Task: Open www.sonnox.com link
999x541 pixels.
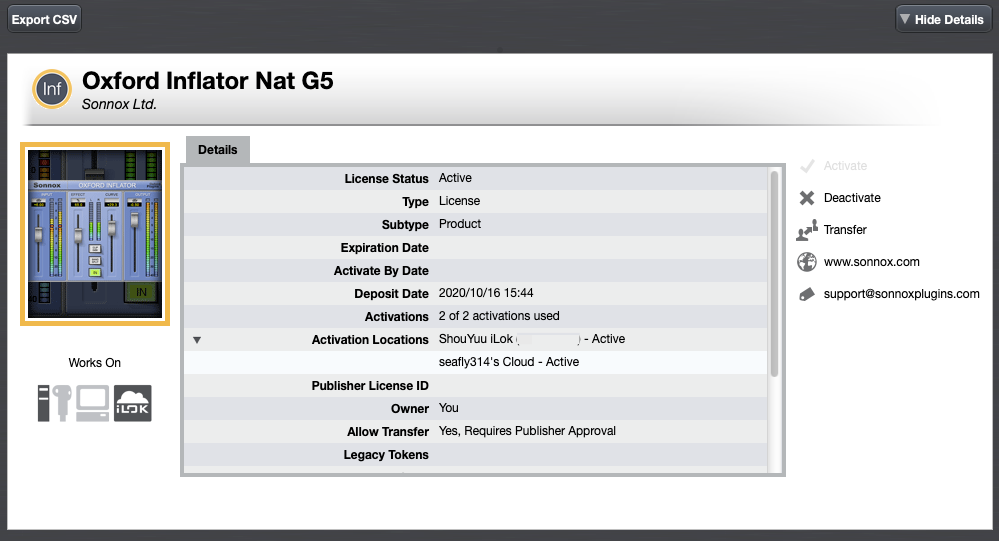Action: (x=872, y=262)
